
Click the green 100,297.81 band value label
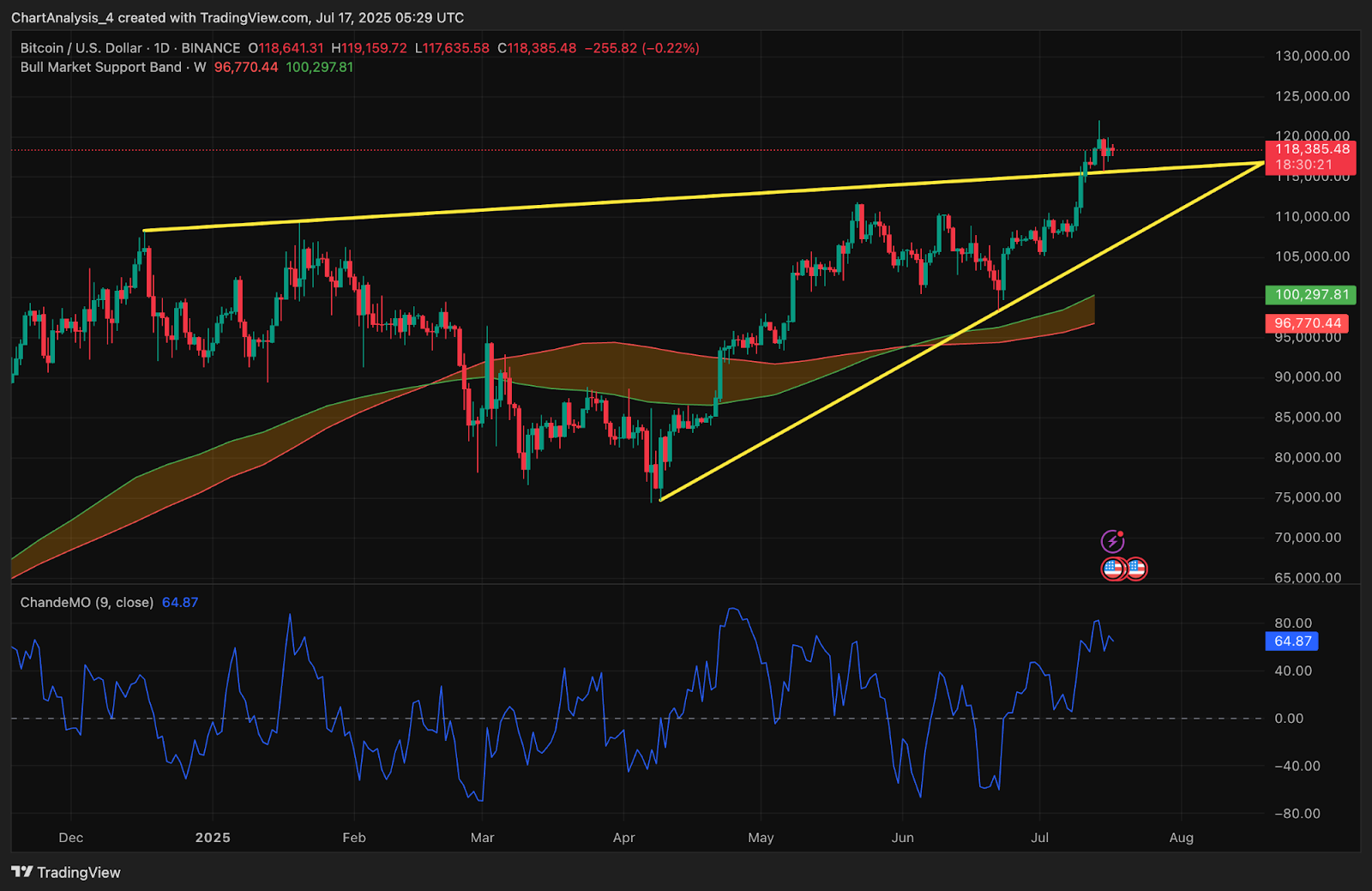1311,294
